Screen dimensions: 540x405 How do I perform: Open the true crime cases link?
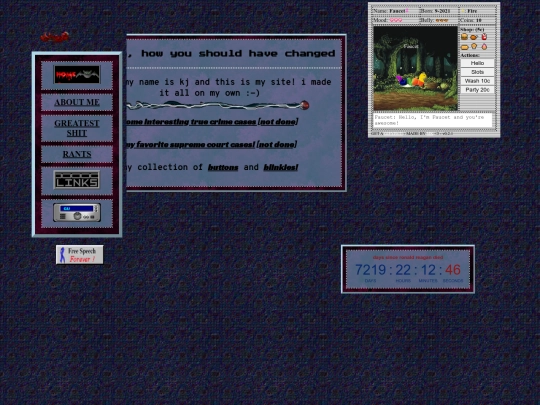click(211, 122)
